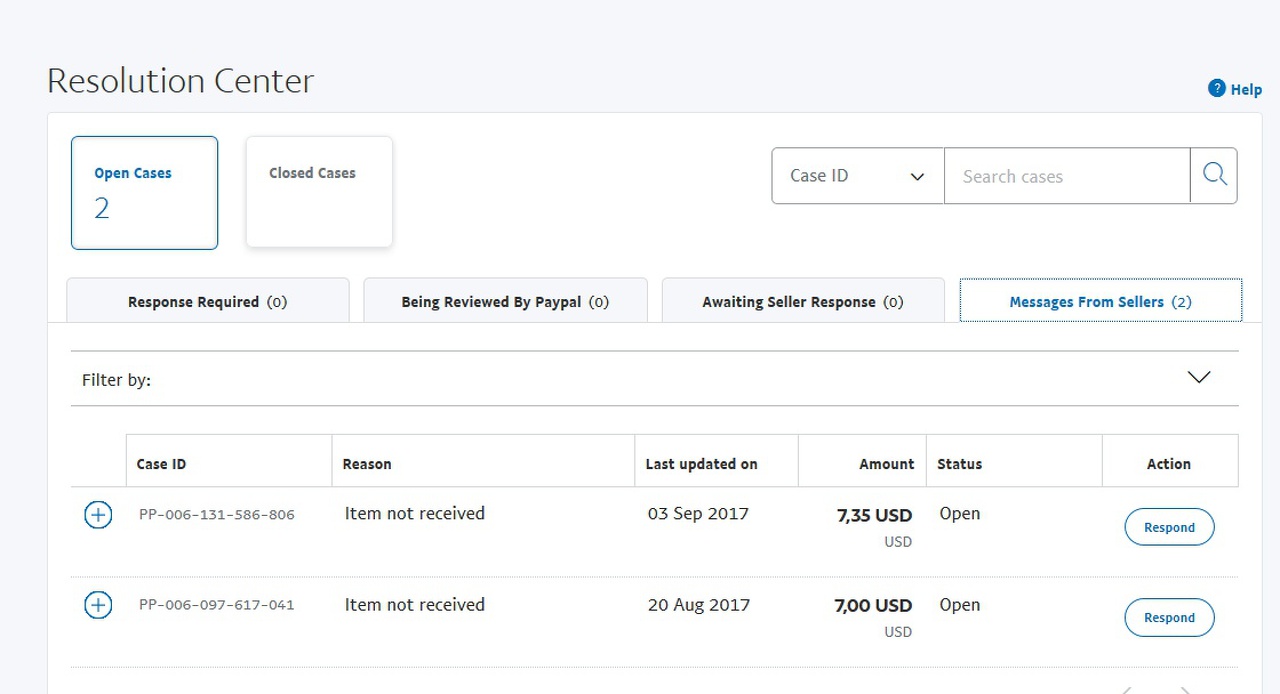Select the Messages From Sellers tab
The height and width of the screenshot is (694, 1280).
coord(1100,302)
